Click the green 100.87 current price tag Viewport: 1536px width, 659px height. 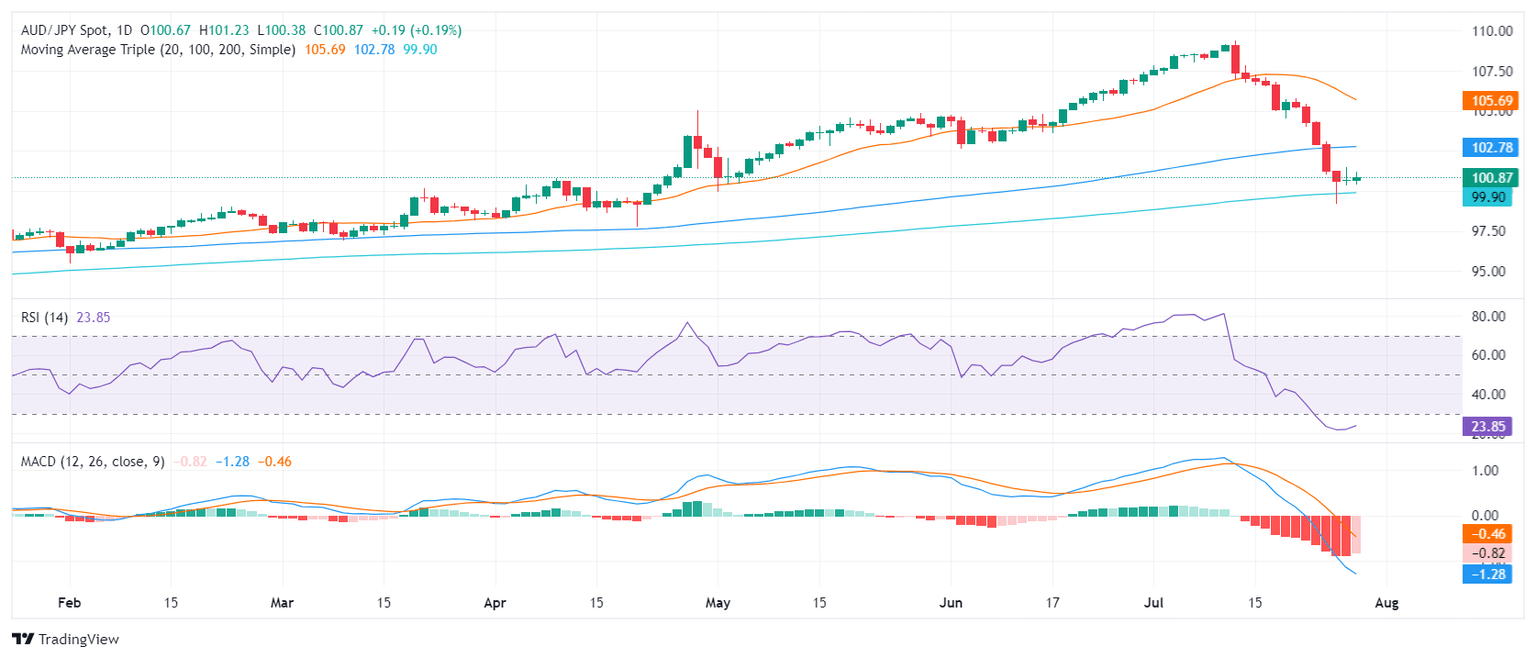tap(1489, 178)
